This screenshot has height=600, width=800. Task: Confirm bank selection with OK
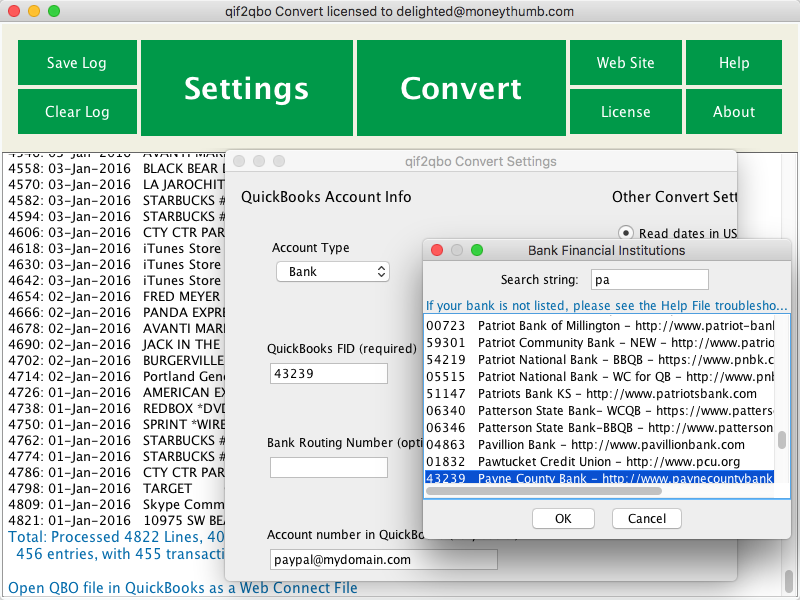(x=563, y=518)
